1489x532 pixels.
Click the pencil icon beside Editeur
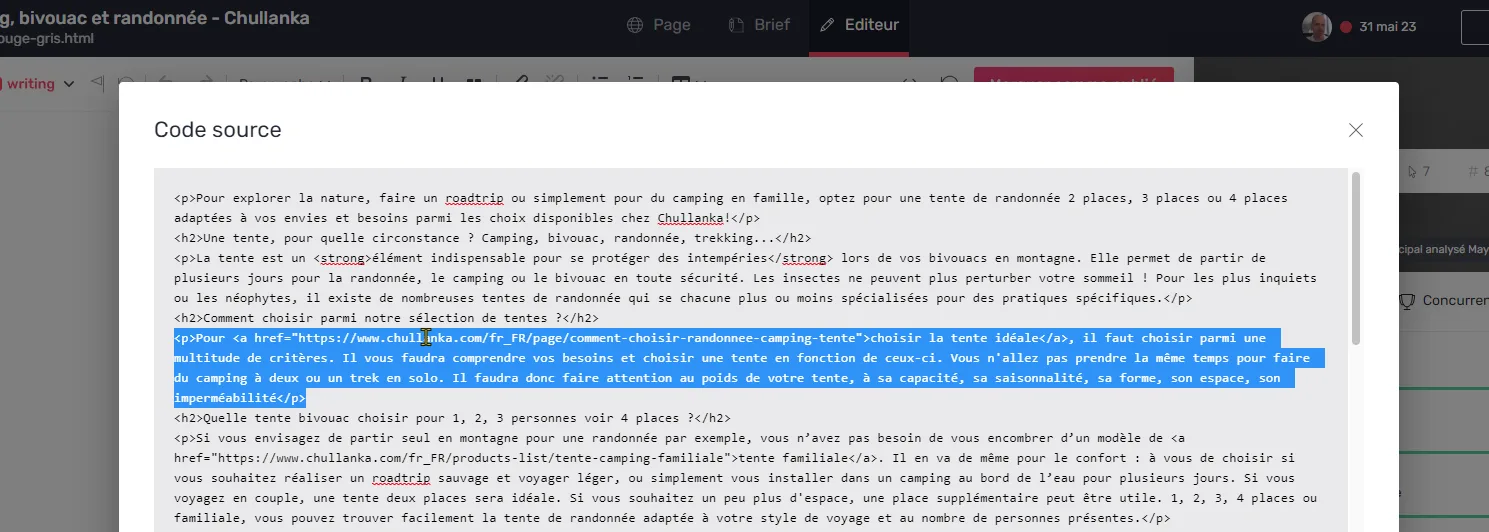pyautogui.click(x=827, y=25)
